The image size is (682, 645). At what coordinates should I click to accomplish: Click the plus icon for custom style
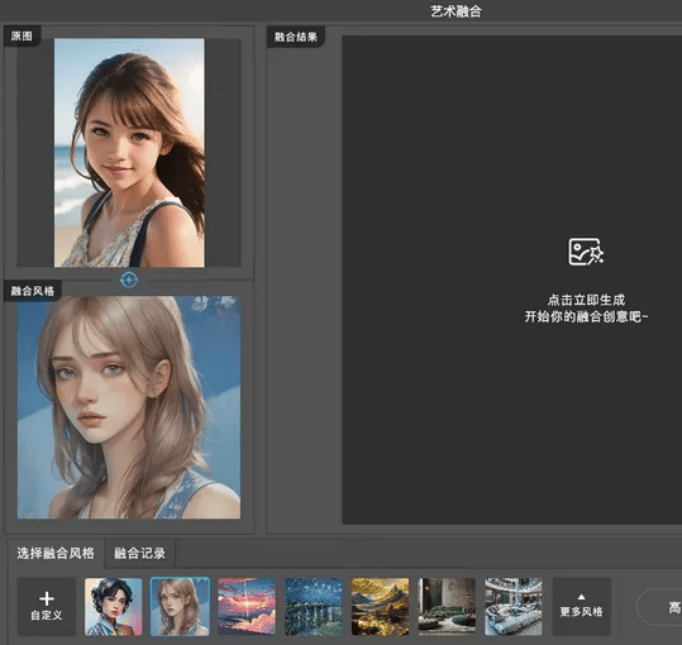(47, 598)
